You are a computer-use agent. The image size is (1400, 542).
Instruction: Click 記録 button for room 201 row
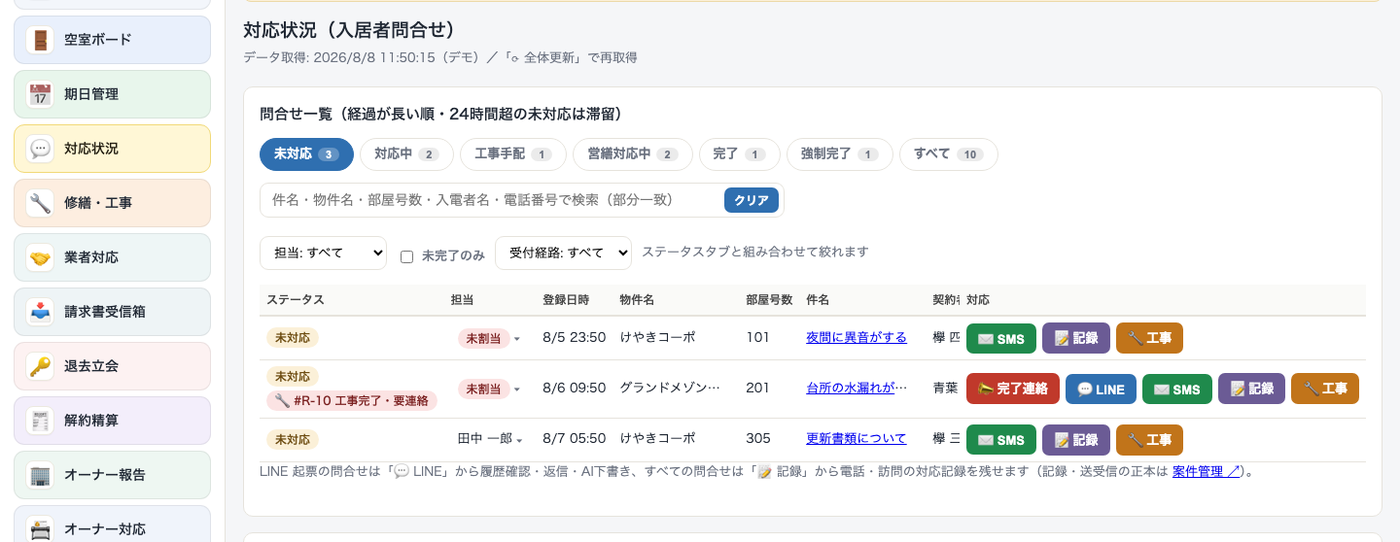[1251, 389]
